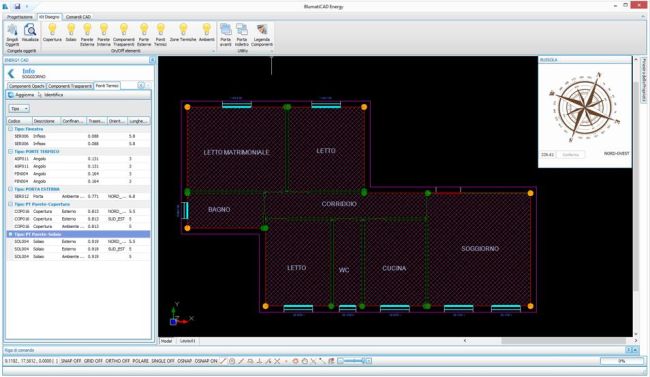
Task: Toggle SINGLE OFF in status bar
Action: 163,361
